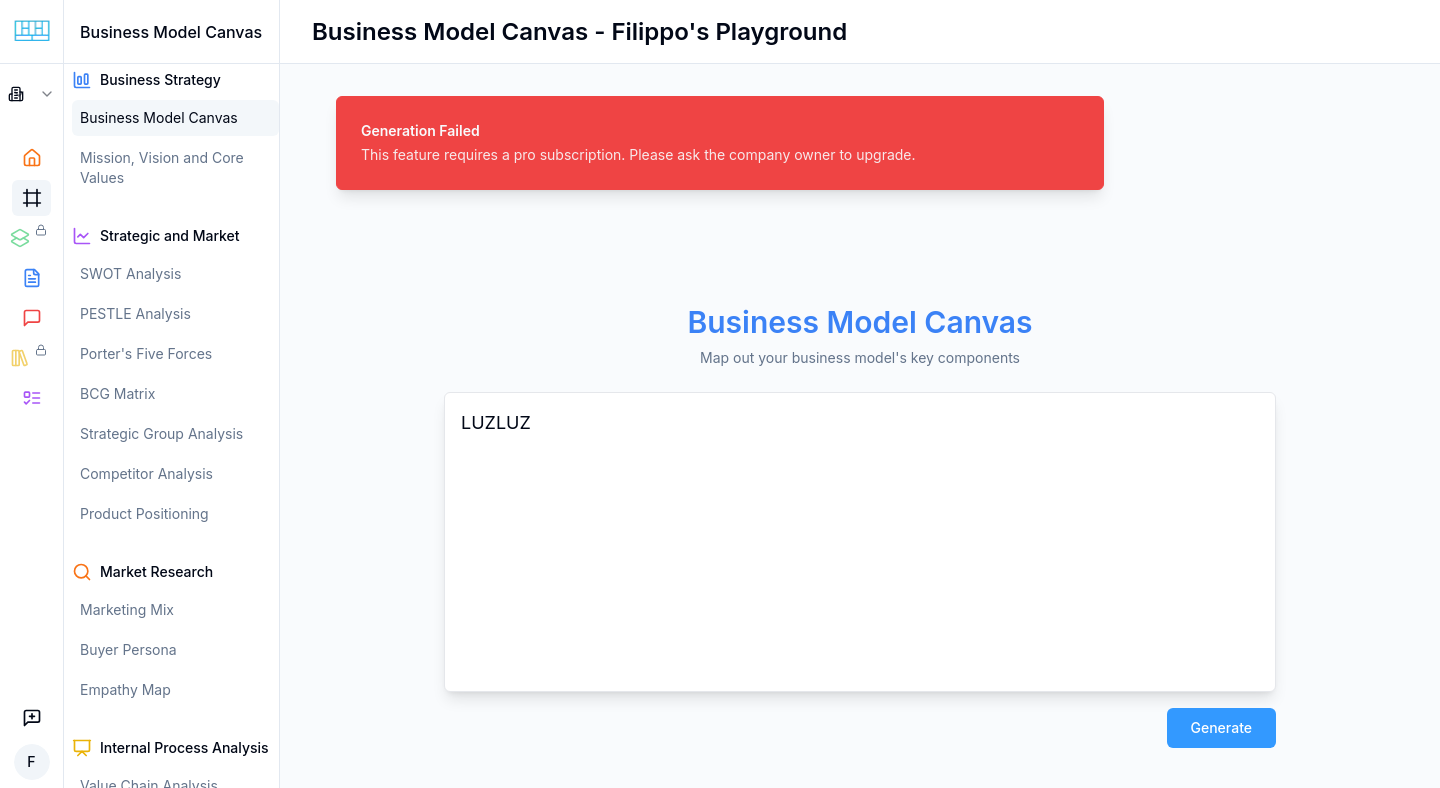
Task: Open the Buyer Persona page
Action: click(x=128, y=650)
